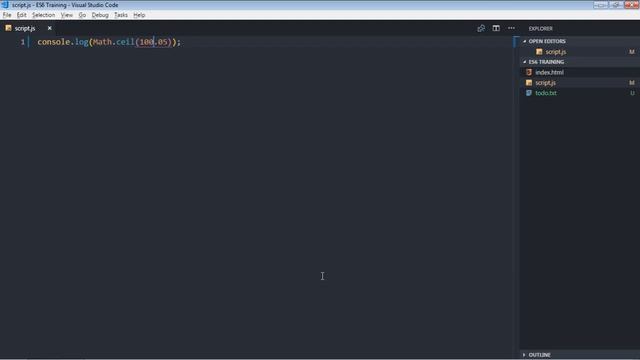Open the Debug menu

click(100, 15)
